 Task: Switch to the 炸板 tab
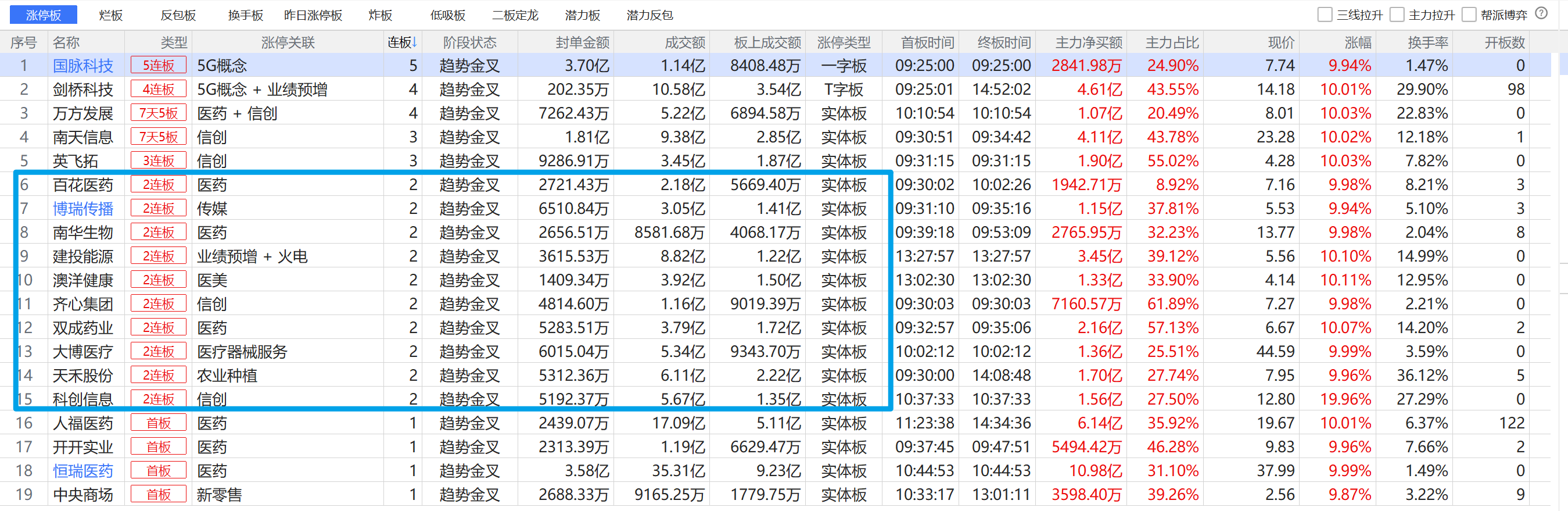point(381,15)
